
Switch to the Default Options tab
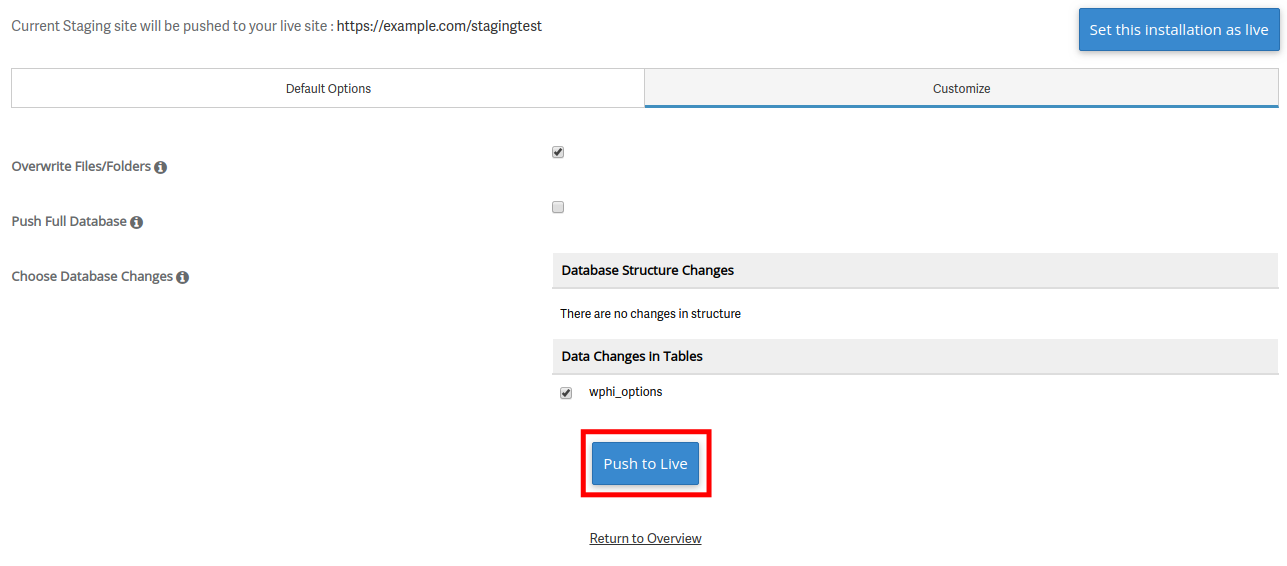point(328,88)
